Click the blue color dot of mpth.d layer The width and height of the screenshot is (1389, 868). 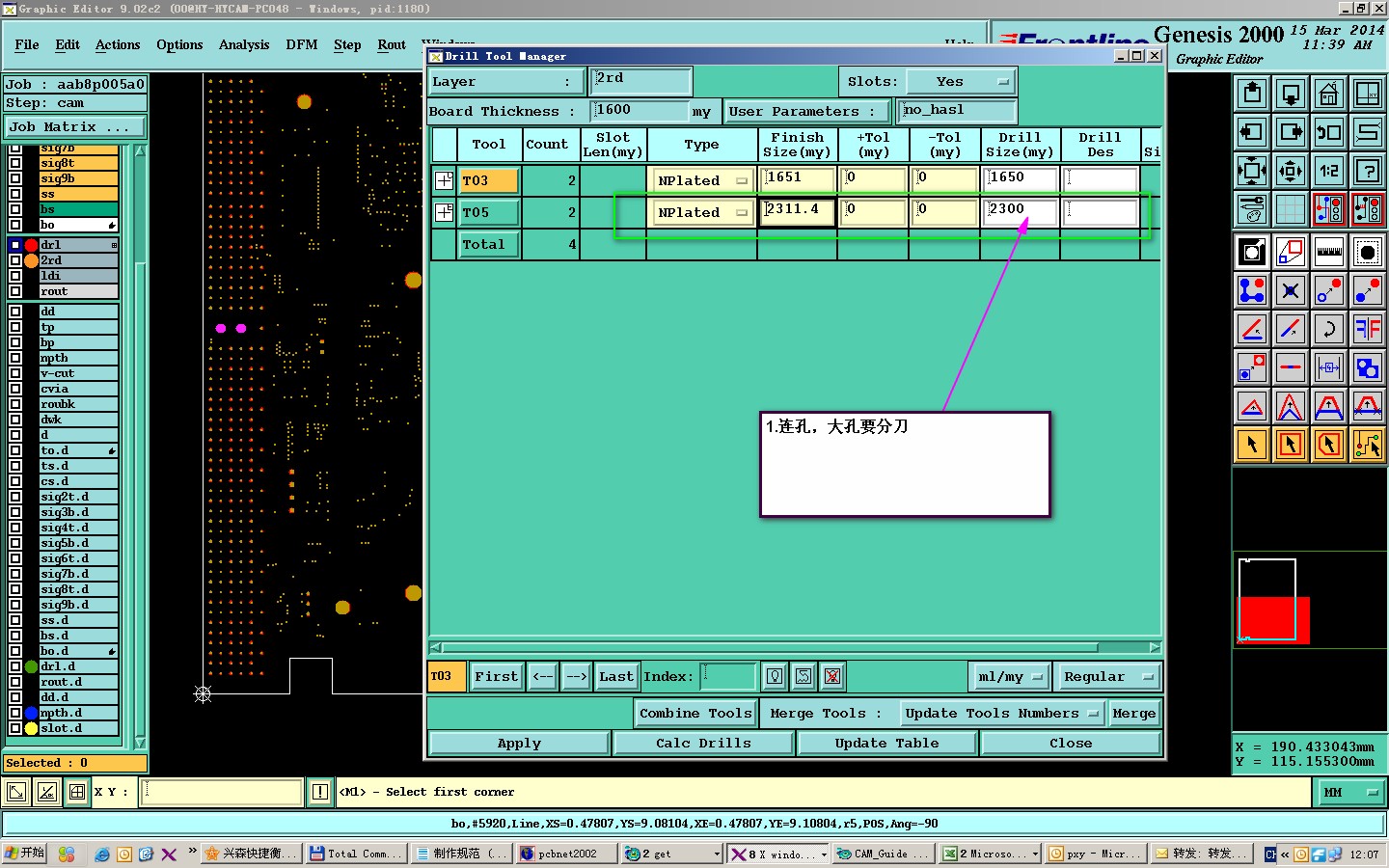coord(31,713)
